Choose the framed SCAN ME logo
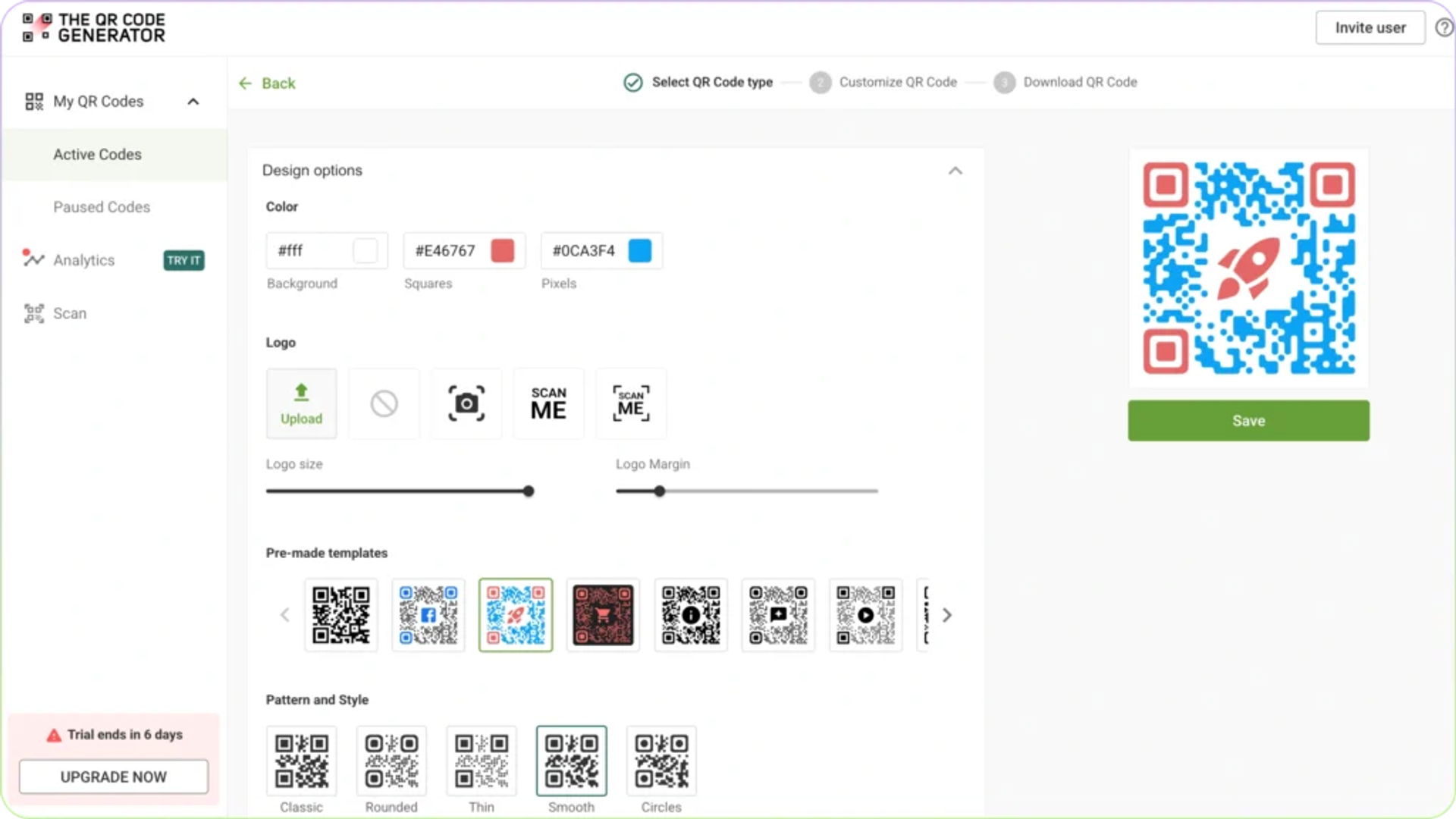Viewport: 1456px width, 819px height. pyautogui.click(x=631, y=403)
